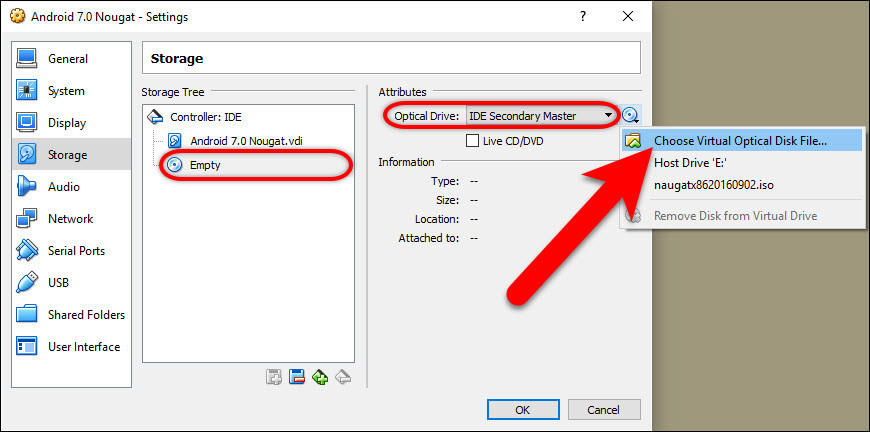The width and height of the screenshot is (870, 432).
Task: Click the add storage attachment icon
Action: click(274, 378)
